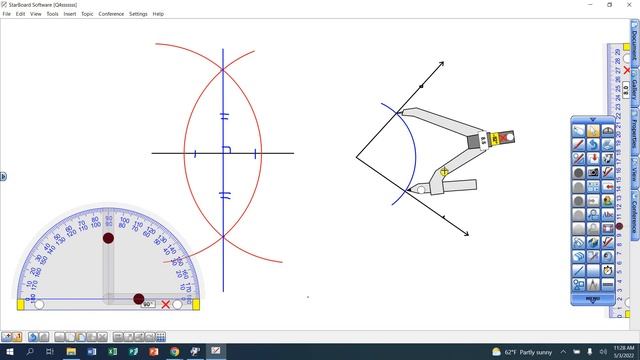Open Google Chrome from the taskbar
Screen dimensions: 640x360
[174, 351]
